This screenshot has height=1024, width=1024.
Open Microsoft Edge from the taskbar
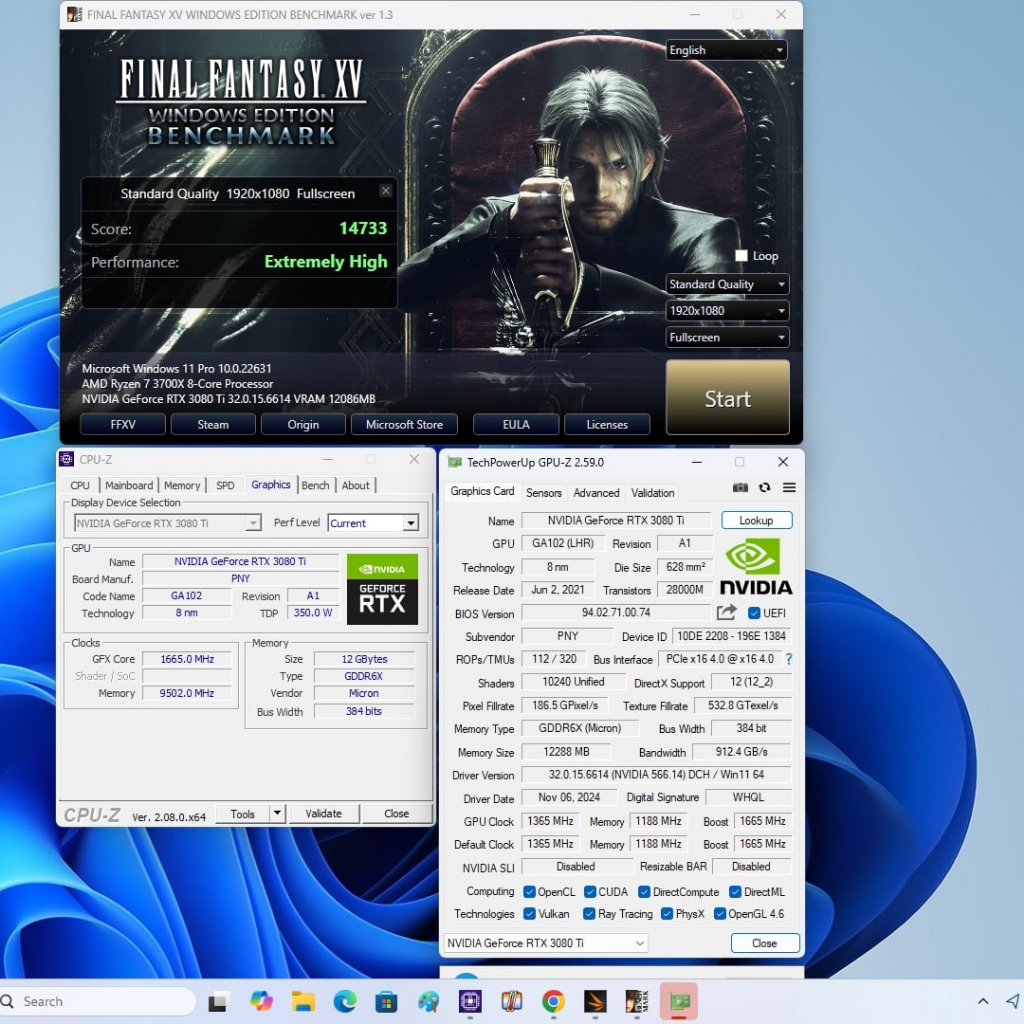[x=345, y=1001]
